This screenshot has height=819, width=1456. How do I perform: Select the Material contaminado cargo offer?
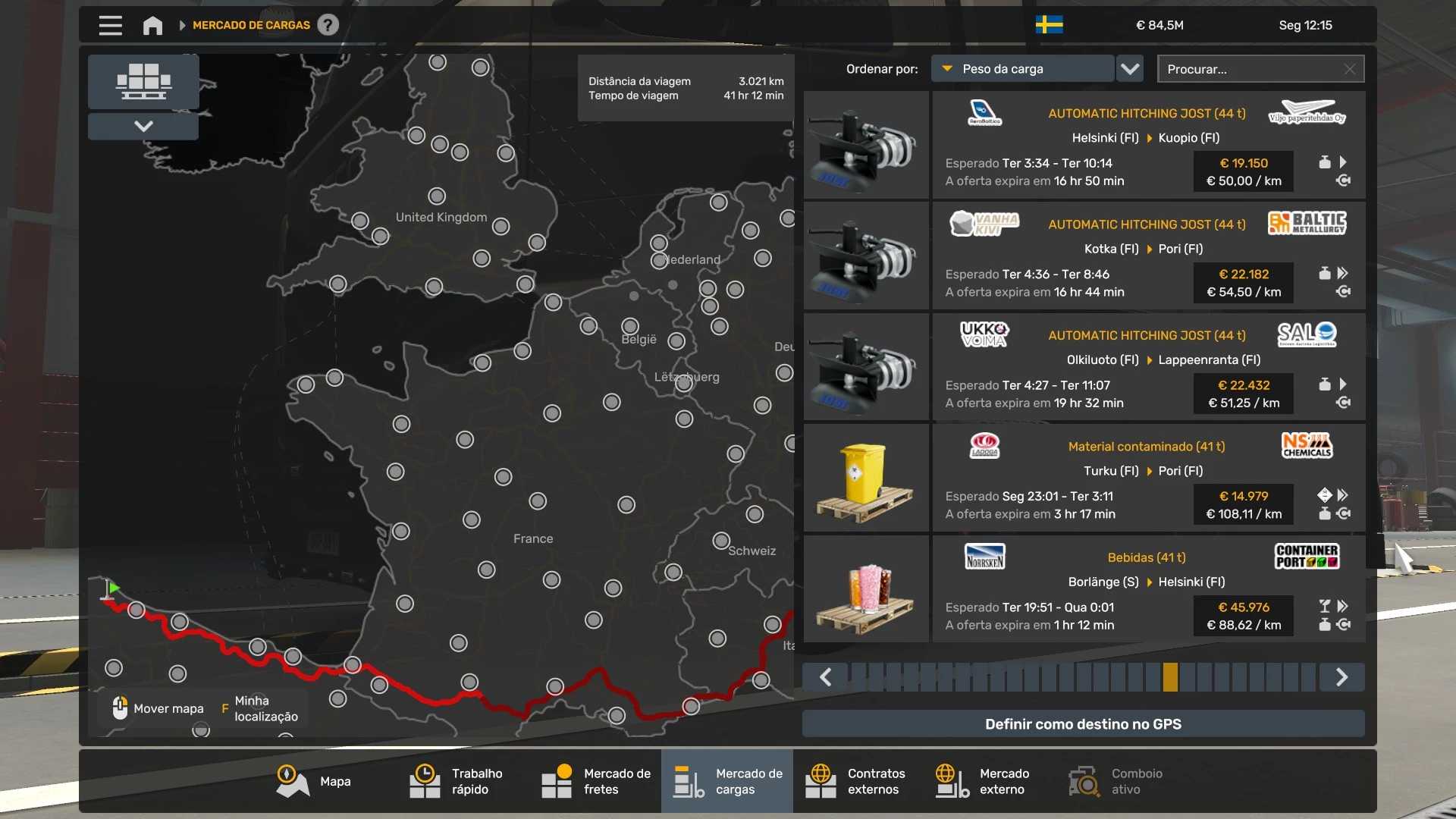tap(1084, 479)
